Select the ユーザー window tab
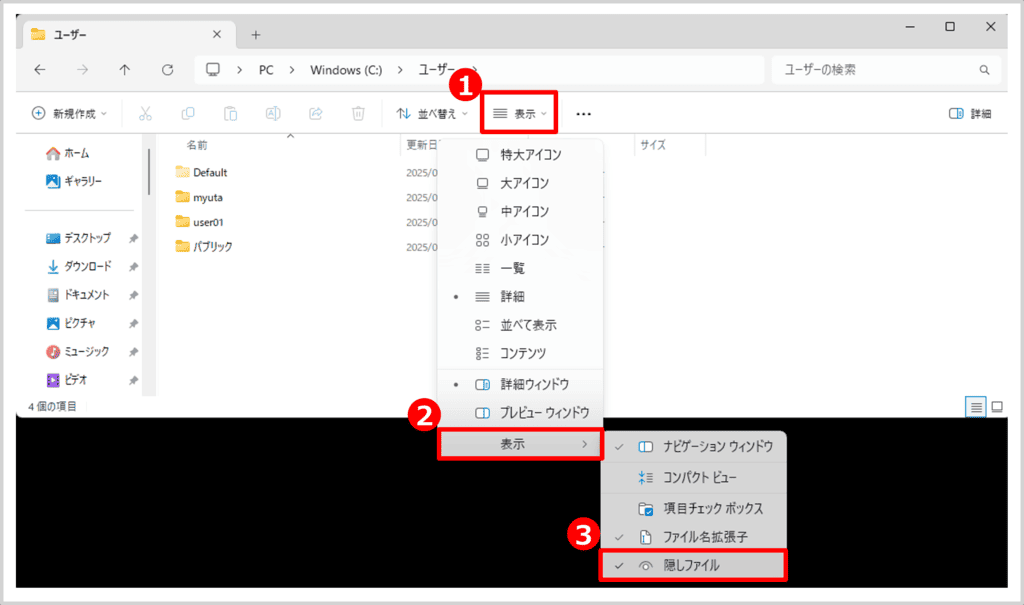1024x605 pixels. coord(127,35)
